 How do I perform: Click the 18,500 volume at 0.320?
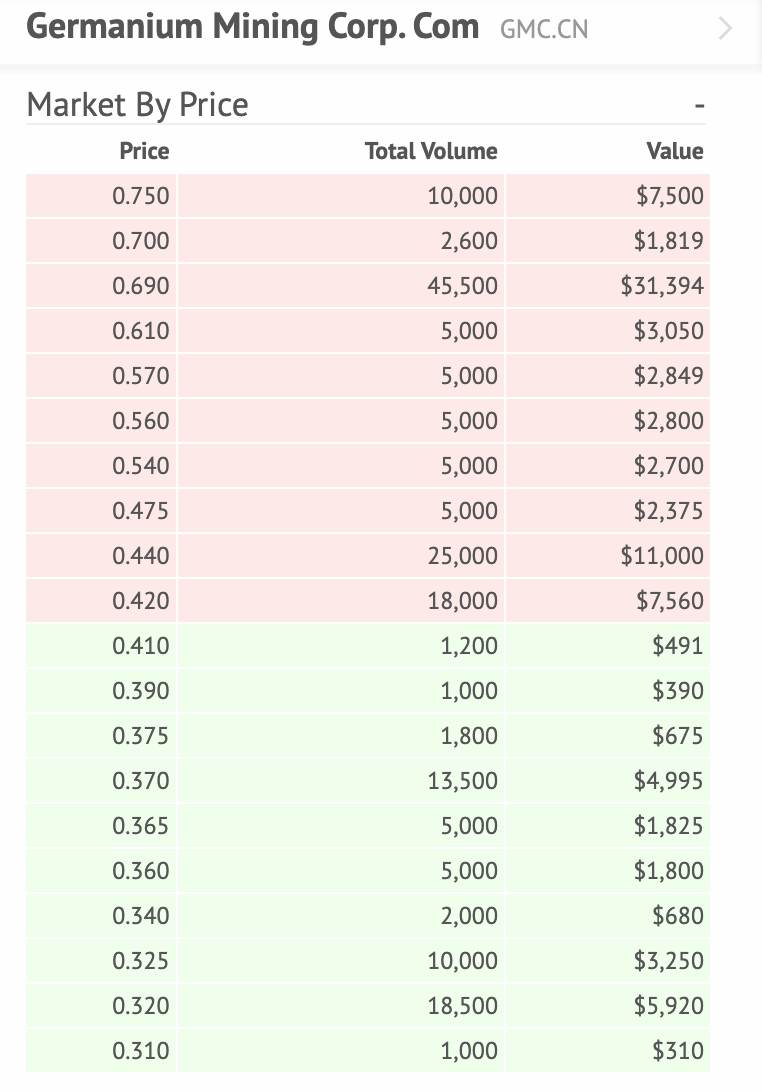462,1006
